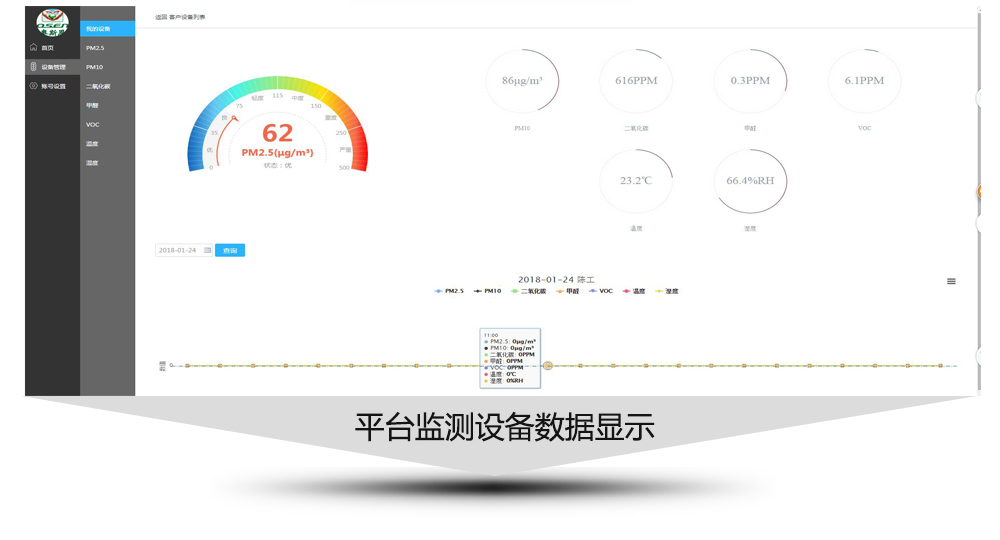Open 甲醛 in the left submenu
The image size is (1000, 540).
pyautogui.click(x=93, y=105)
